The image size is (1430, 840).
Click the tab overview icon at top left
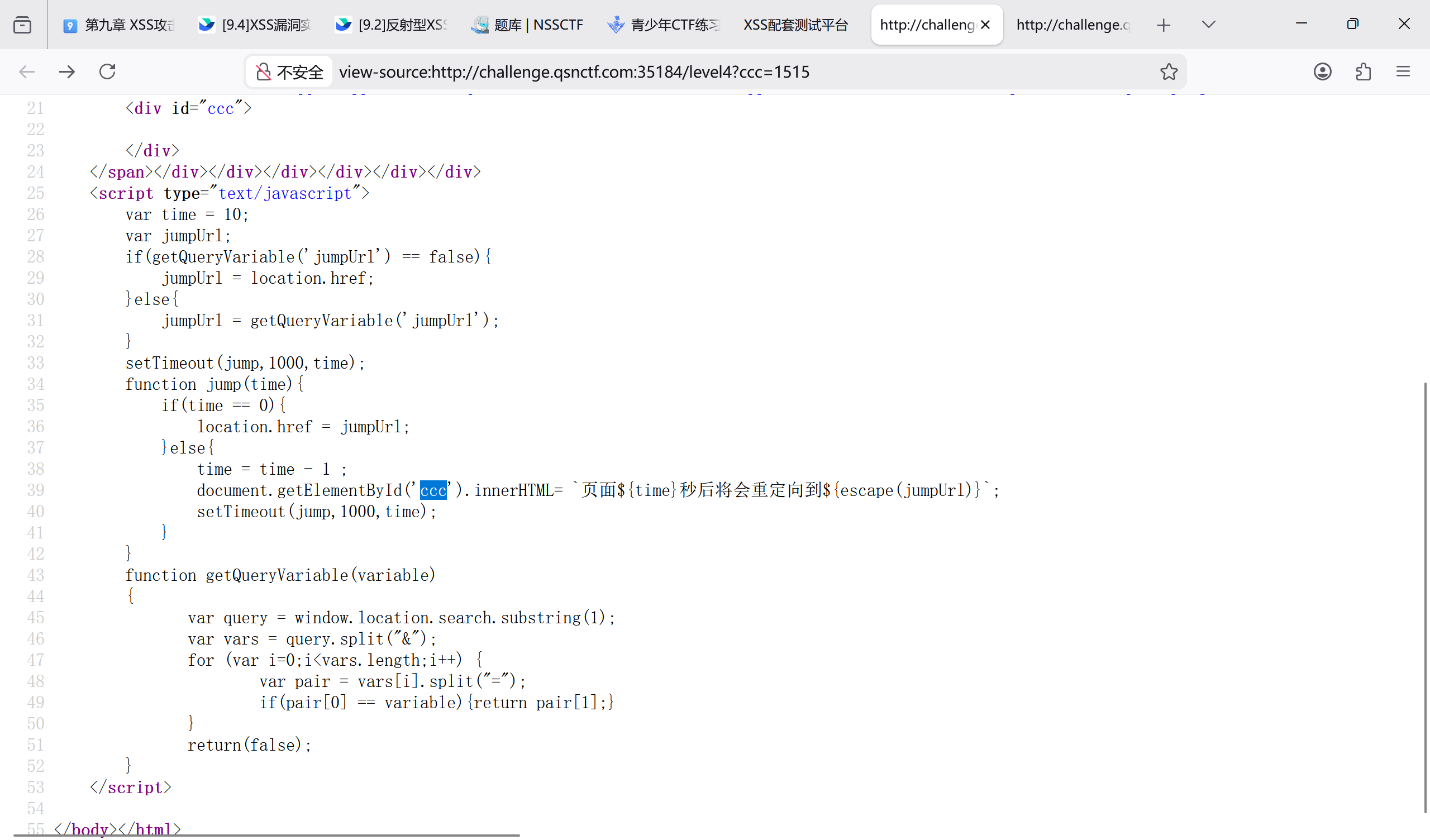pyautogui.click(x=22, y=25)
